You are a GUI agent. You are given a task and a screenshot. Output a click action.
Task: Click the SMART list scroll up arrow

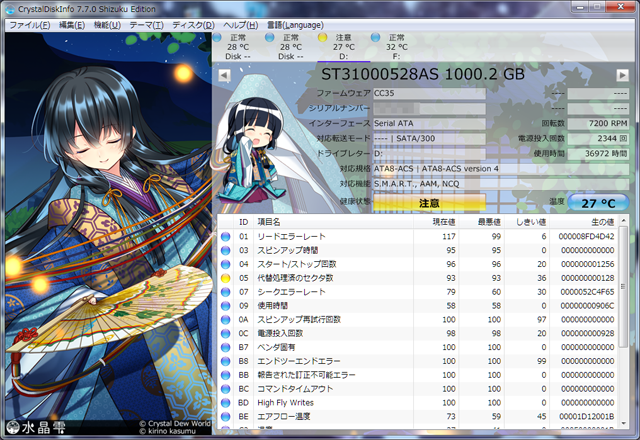click(x=623, y=221)
